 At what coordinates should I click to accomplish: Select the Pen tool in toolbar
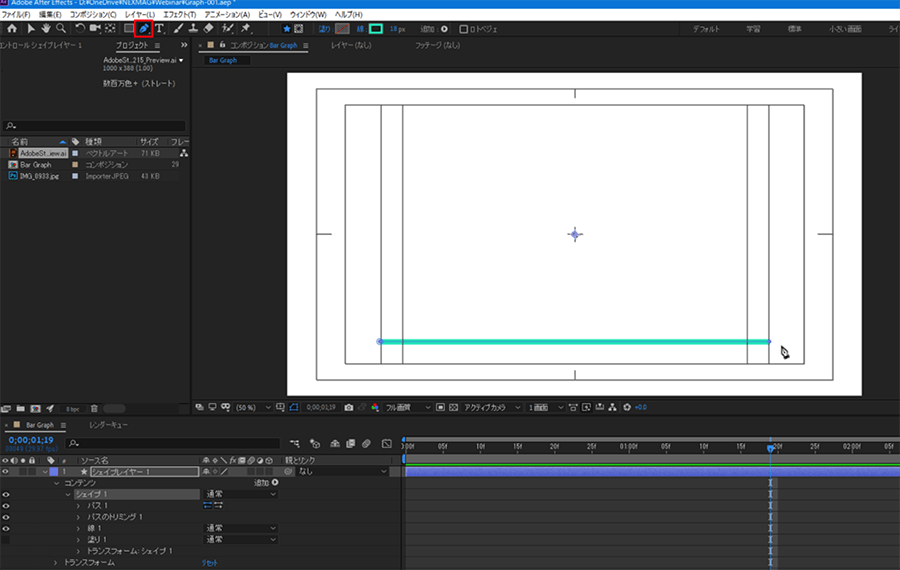[144, 29]
